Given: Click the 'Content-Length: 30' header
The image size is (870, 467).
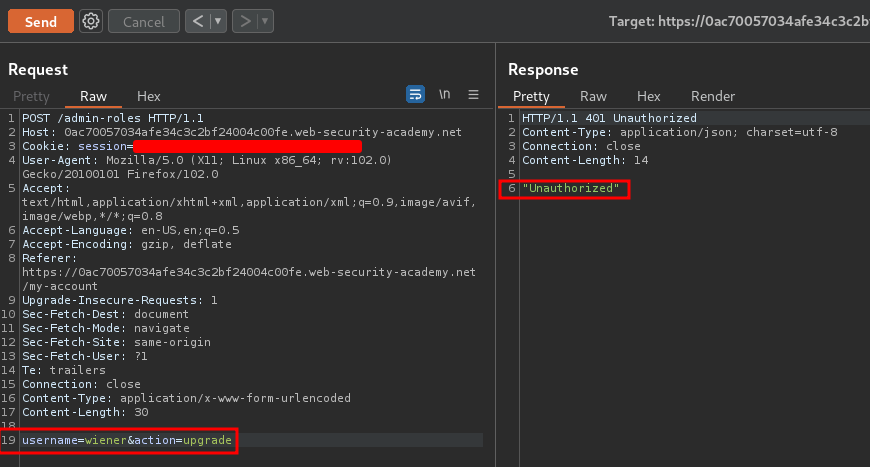Looking at the screenshot, I should (85, 412).
